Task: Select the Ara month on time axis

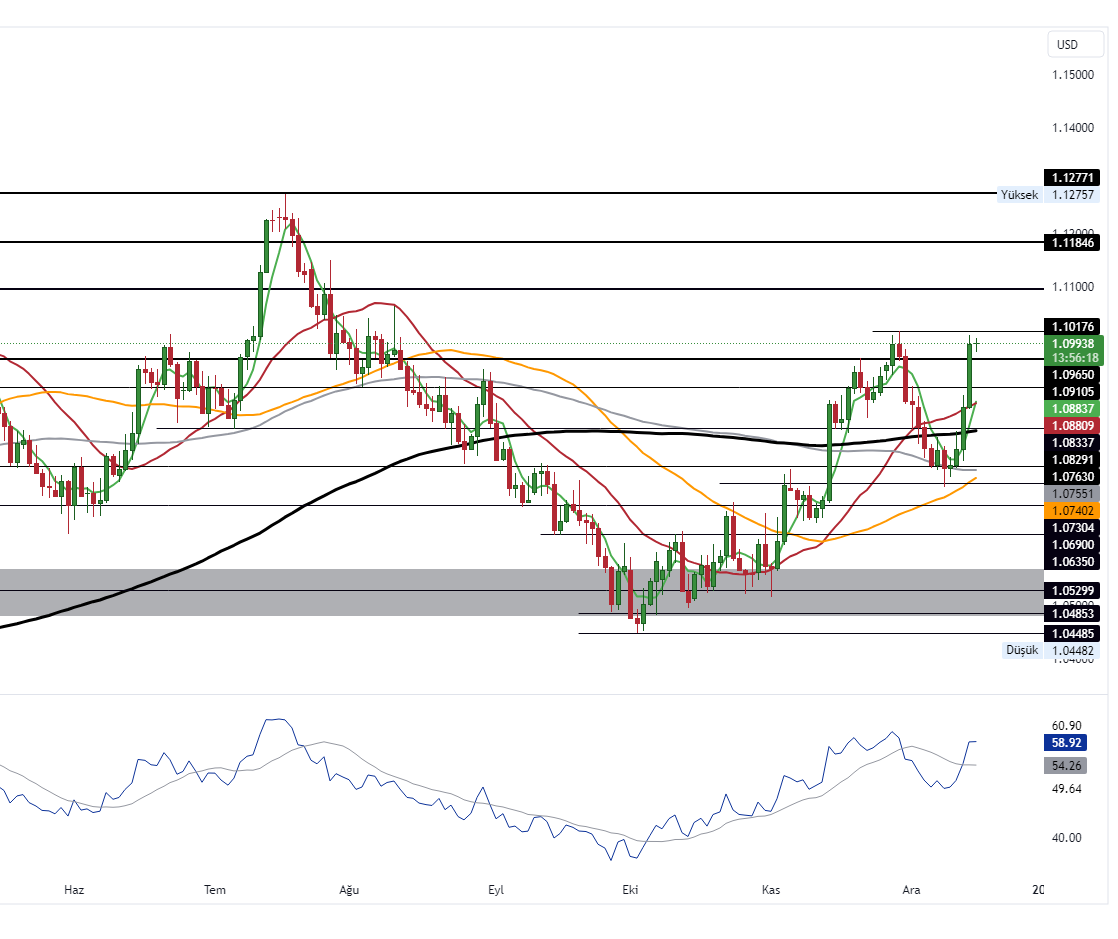Action: click(x=911, y=889)
